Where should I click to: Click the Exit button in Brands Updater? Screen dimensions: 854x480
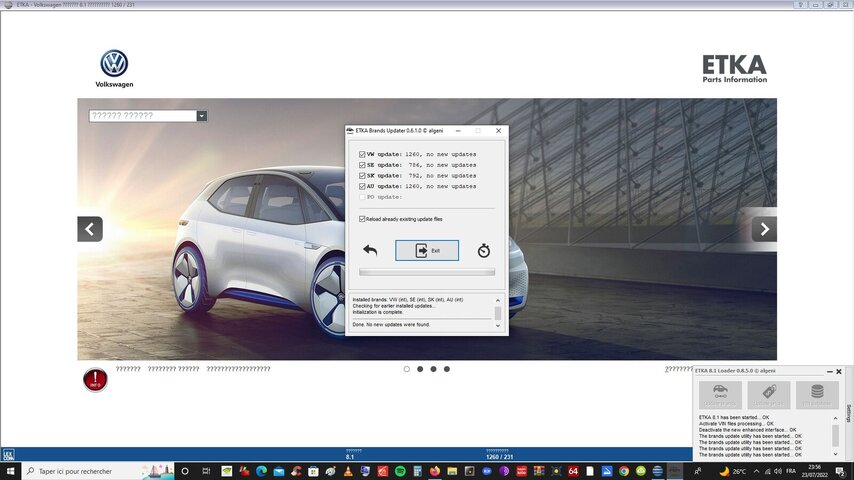(x=427, y=251)
